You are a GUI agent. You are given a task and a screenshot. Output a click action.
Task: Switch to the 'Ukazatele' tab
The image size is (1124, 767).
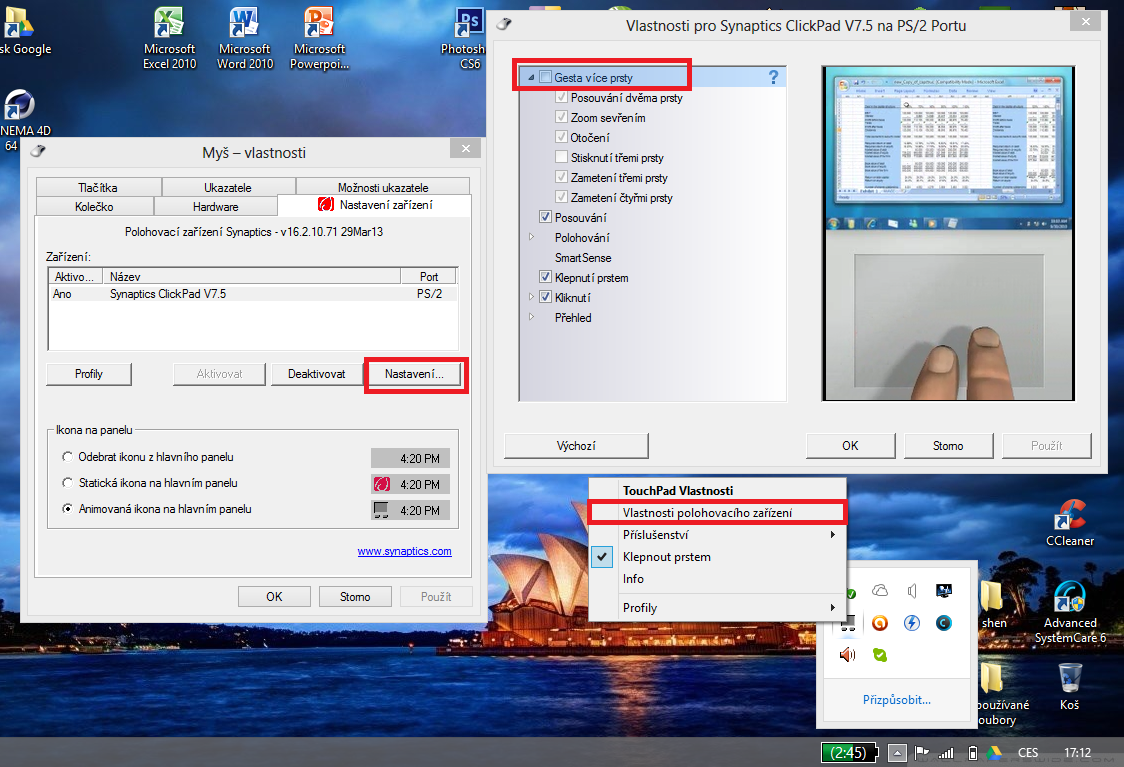pyautogui.click(x=228, y=187)
